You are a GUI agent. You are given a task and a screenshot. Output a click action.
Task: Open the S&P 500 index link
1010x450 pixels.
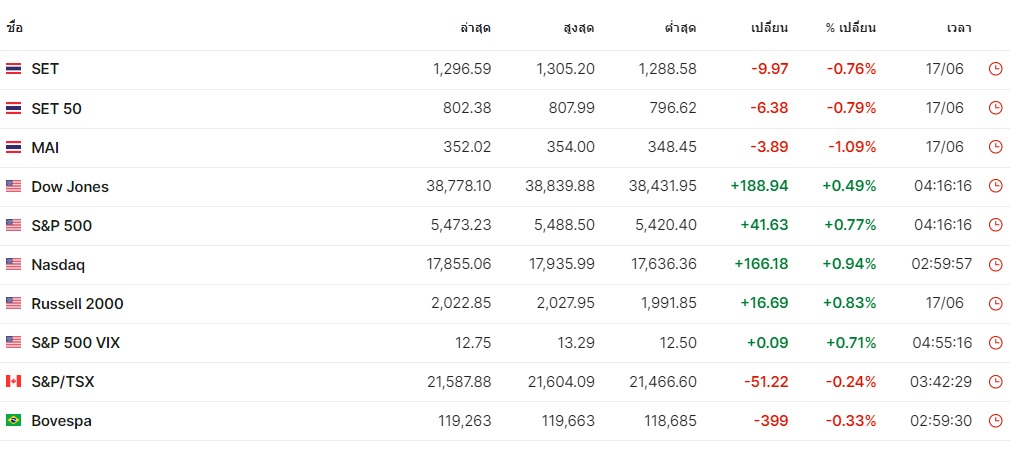61,225
